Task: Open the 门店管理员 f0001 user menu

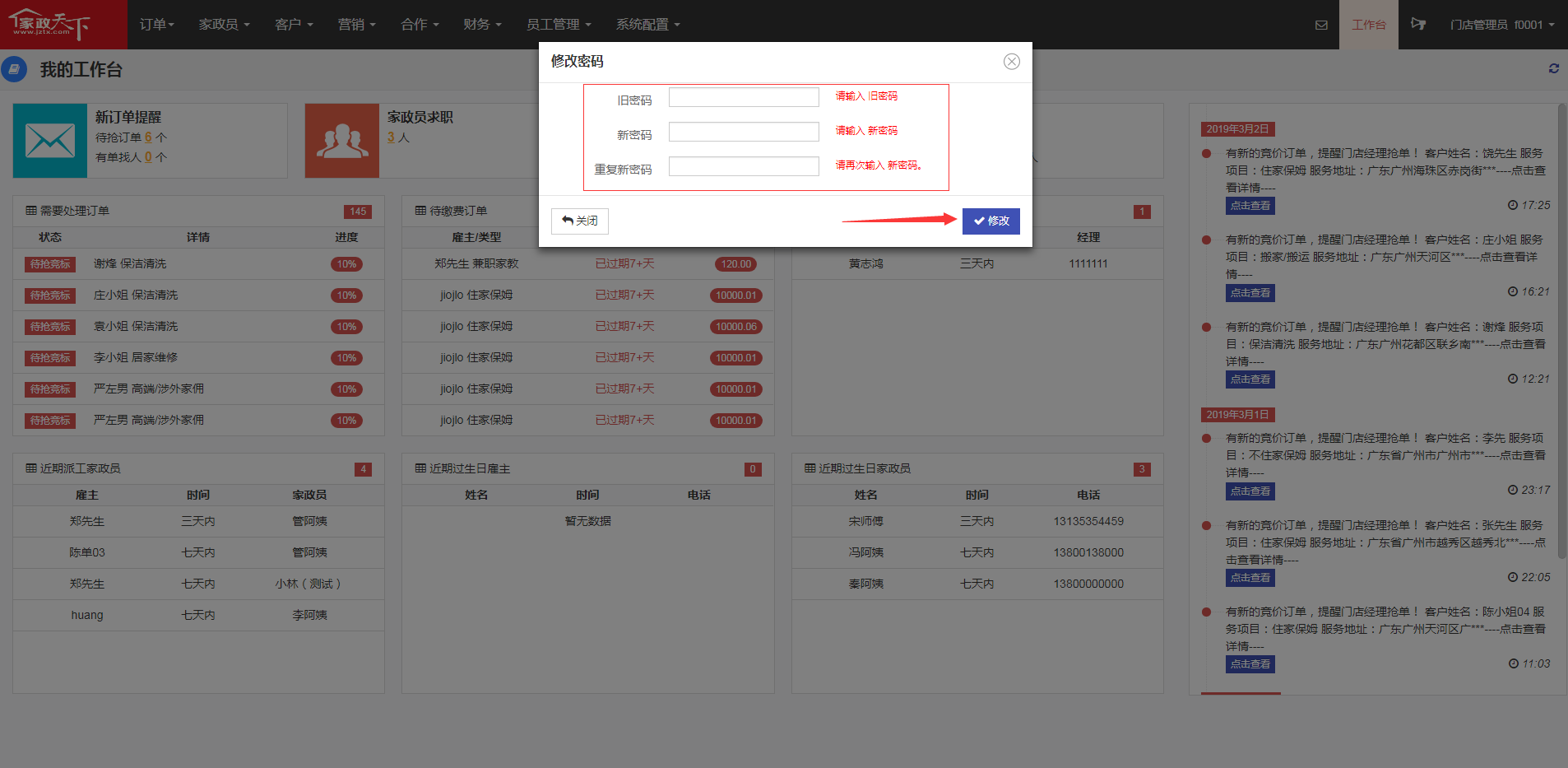Action: (1502, 25)
